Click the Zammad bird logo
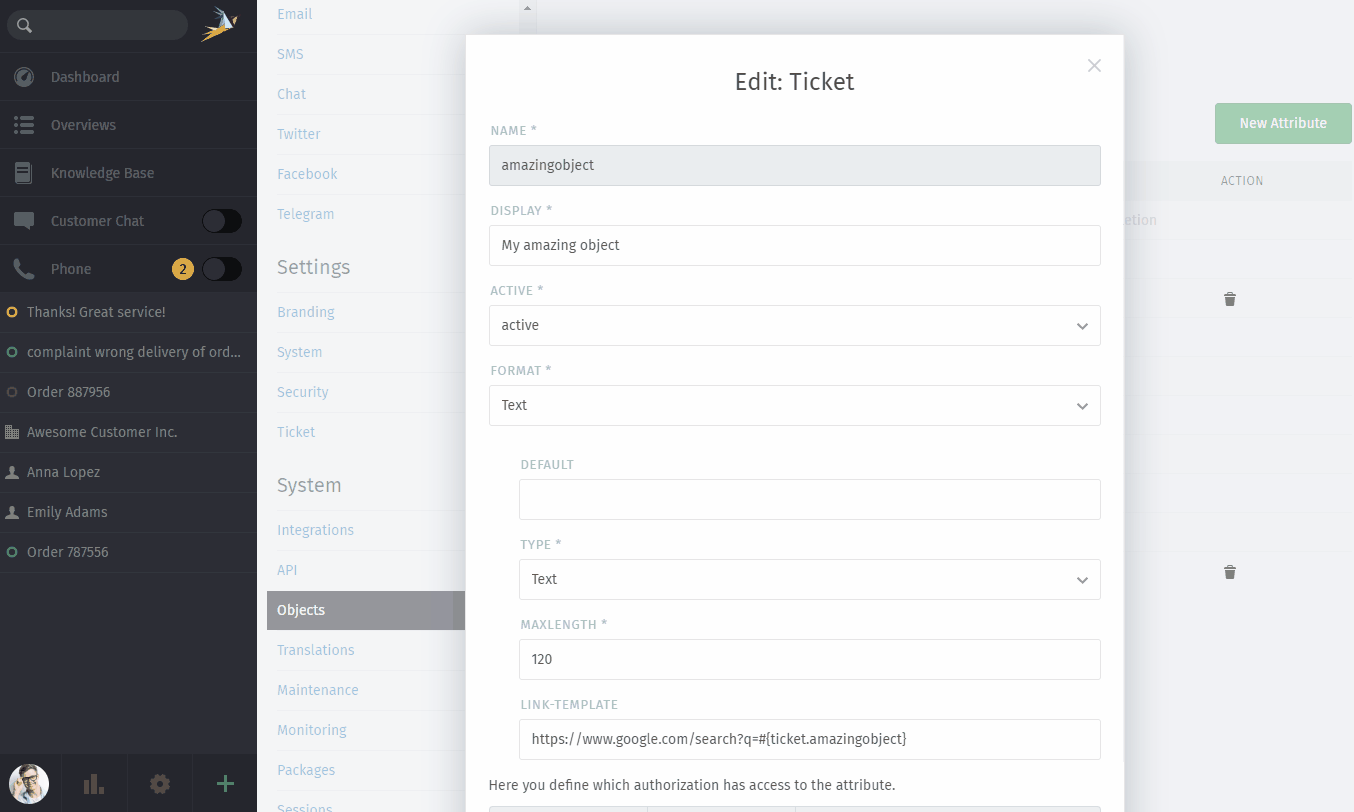Image resolution: width=1354 pixels, height=812 pixels. point(219,25)
